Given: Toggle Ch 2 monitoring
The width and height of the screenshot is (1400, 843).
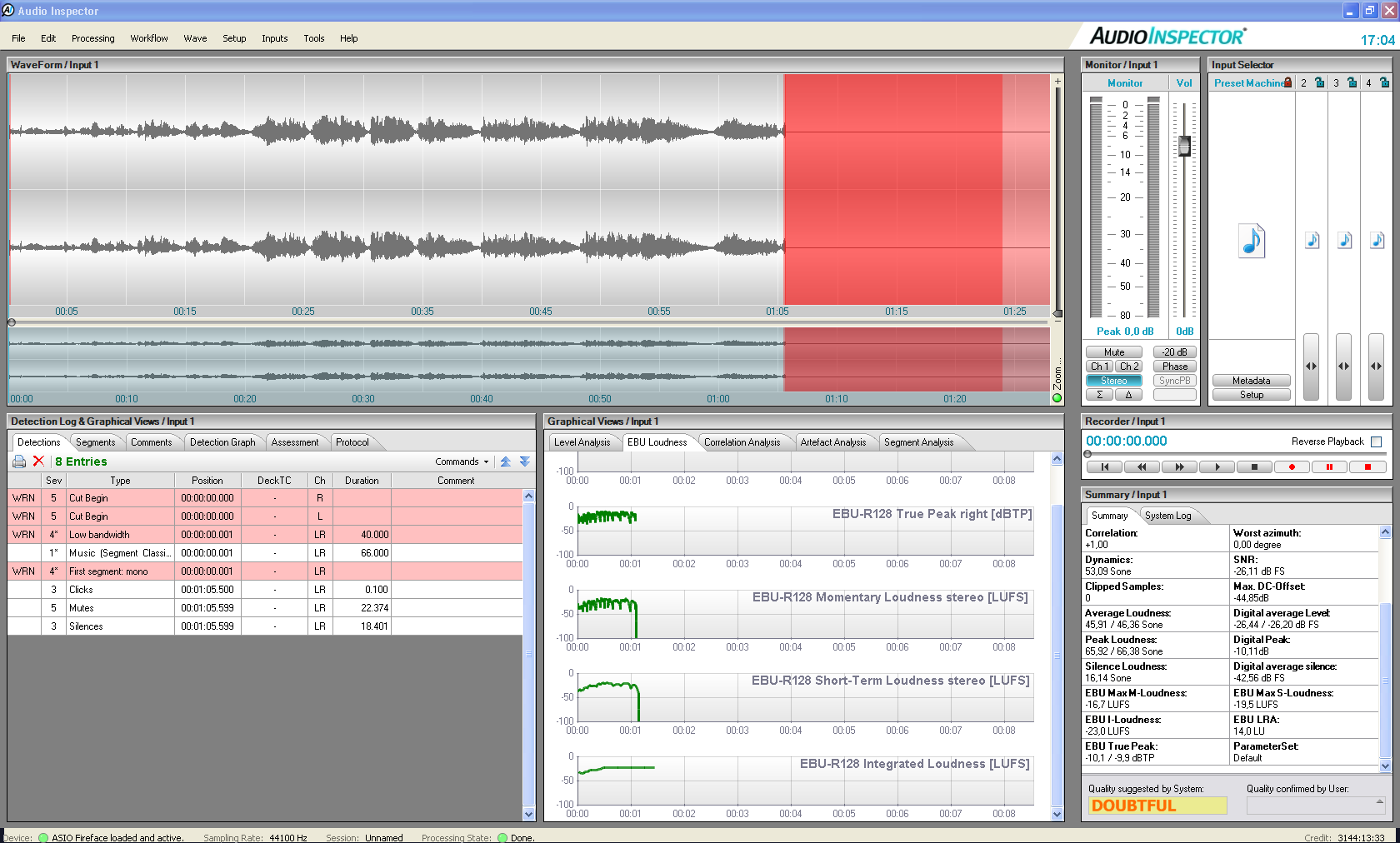Looking at the screenshot, I should tap(1128, 367).
